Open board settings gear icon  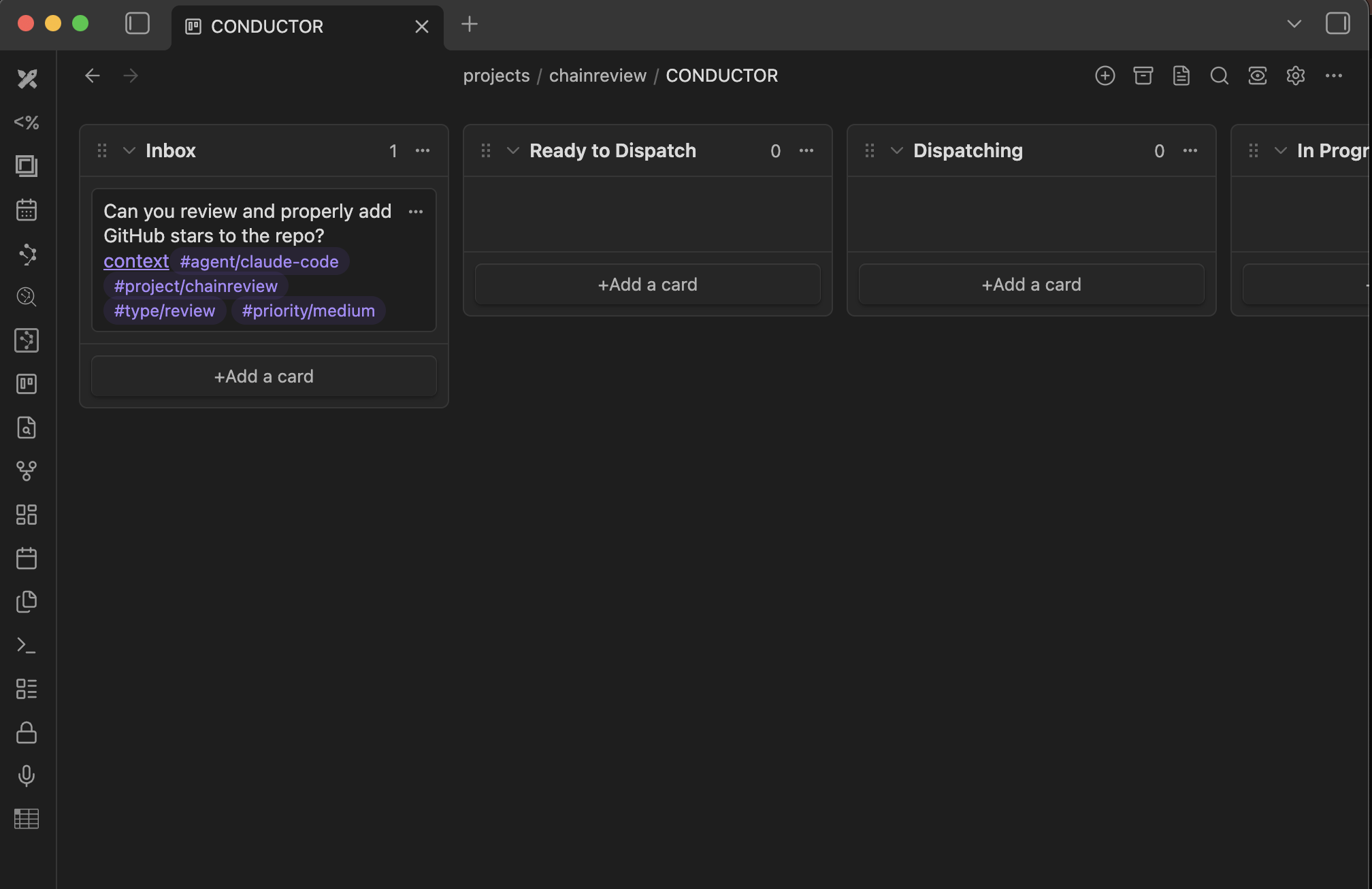pyautogui.click(x=1296, y=76)
